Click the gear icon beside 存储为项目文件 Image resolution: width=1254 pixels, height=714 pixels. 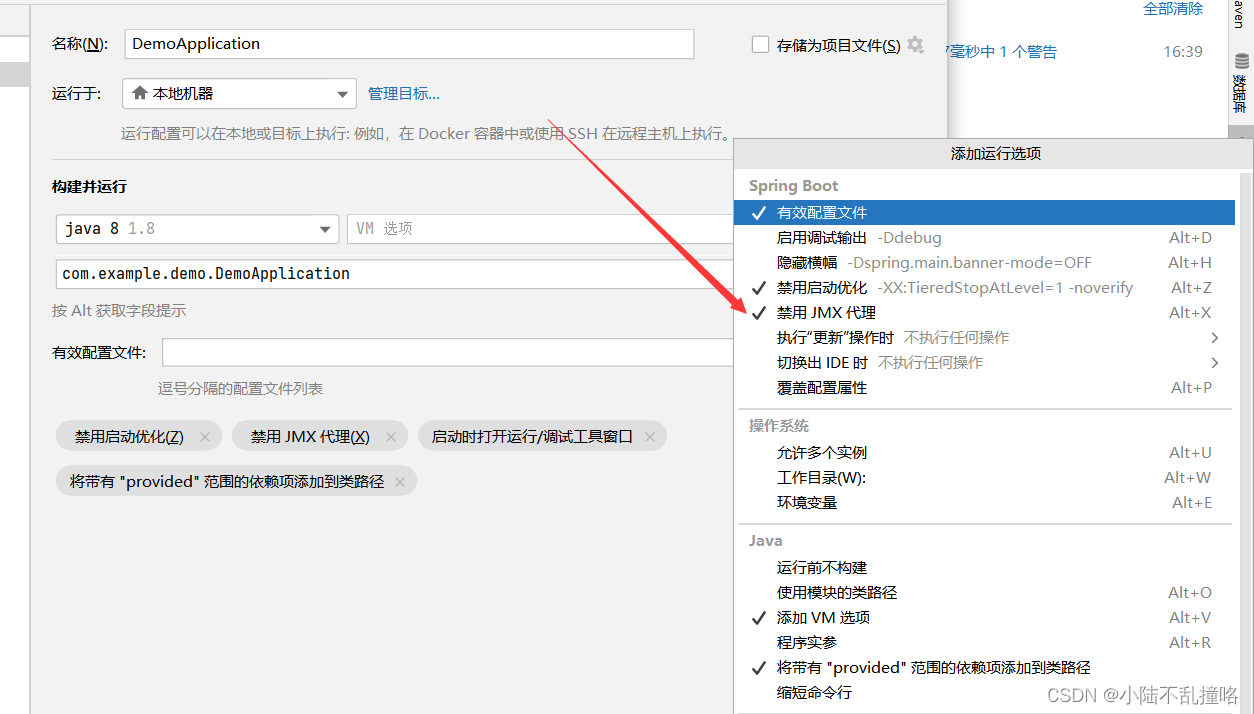(915, 44)
